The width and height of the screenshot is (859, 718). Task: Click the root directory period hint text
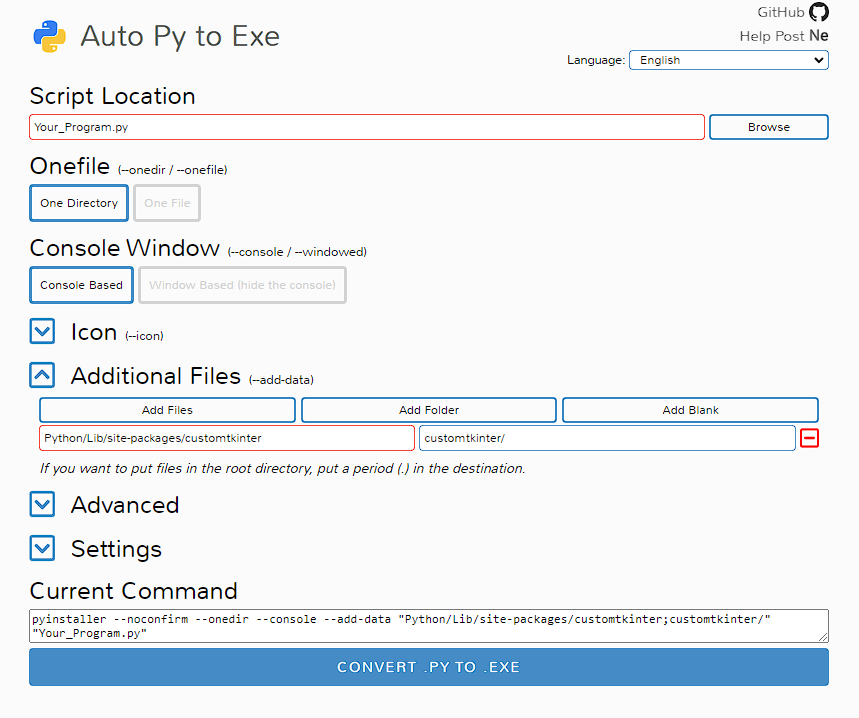point(283,469)
